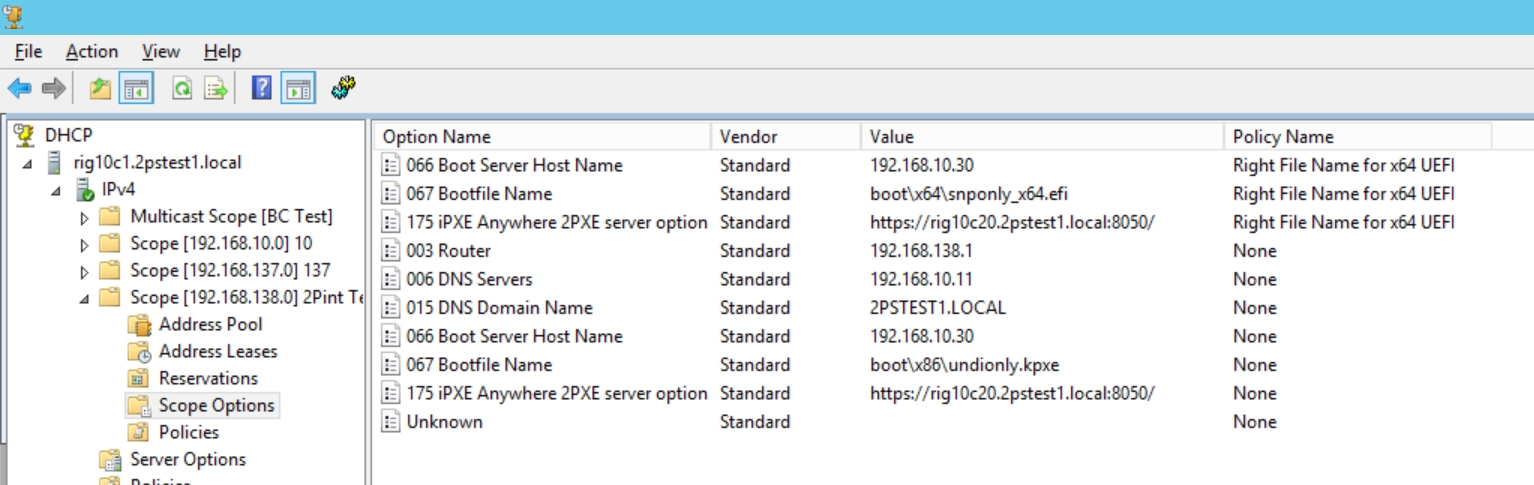The image size is (1534, 485).
Task: Collapse Scope [192.168.138.0] 2Pint node
Action: tap(84, 298)
